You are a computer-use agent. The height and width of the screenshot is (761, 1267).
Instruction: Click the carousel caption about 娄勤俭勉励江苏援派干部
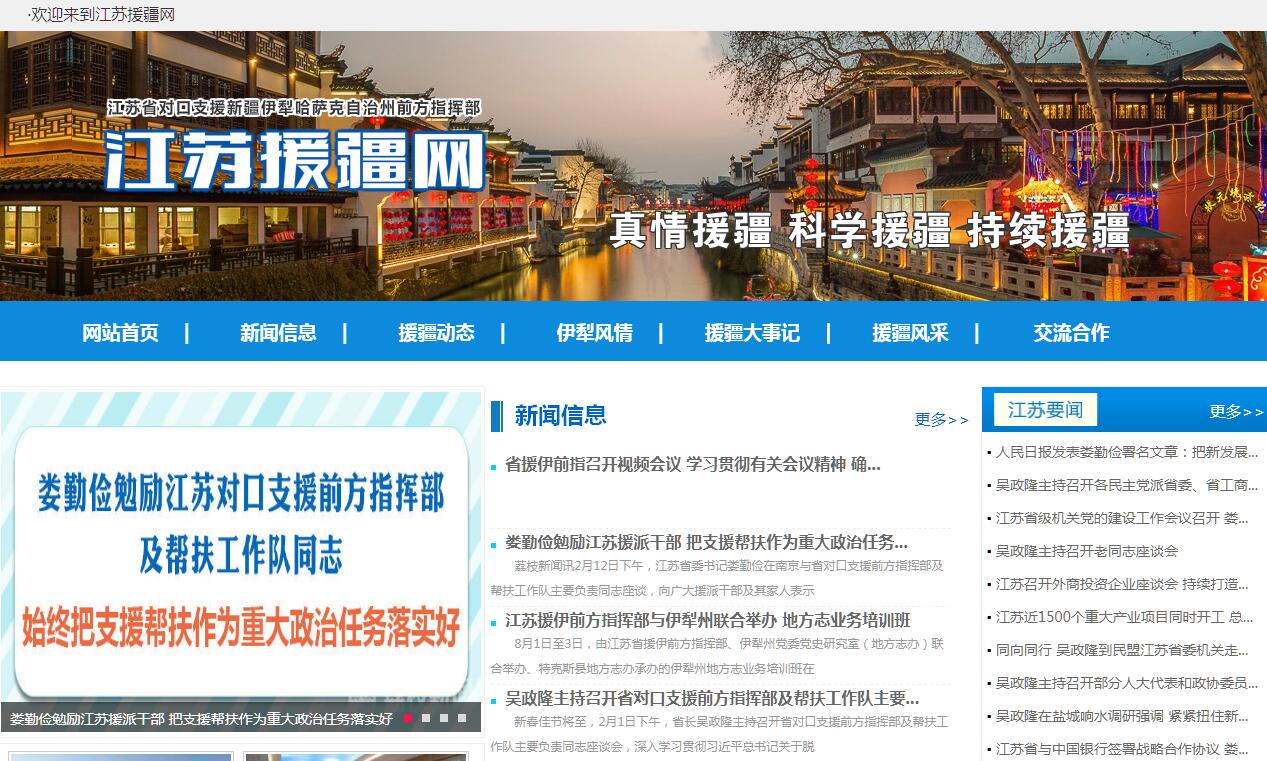pyautogui.click(x=201, y=718)
